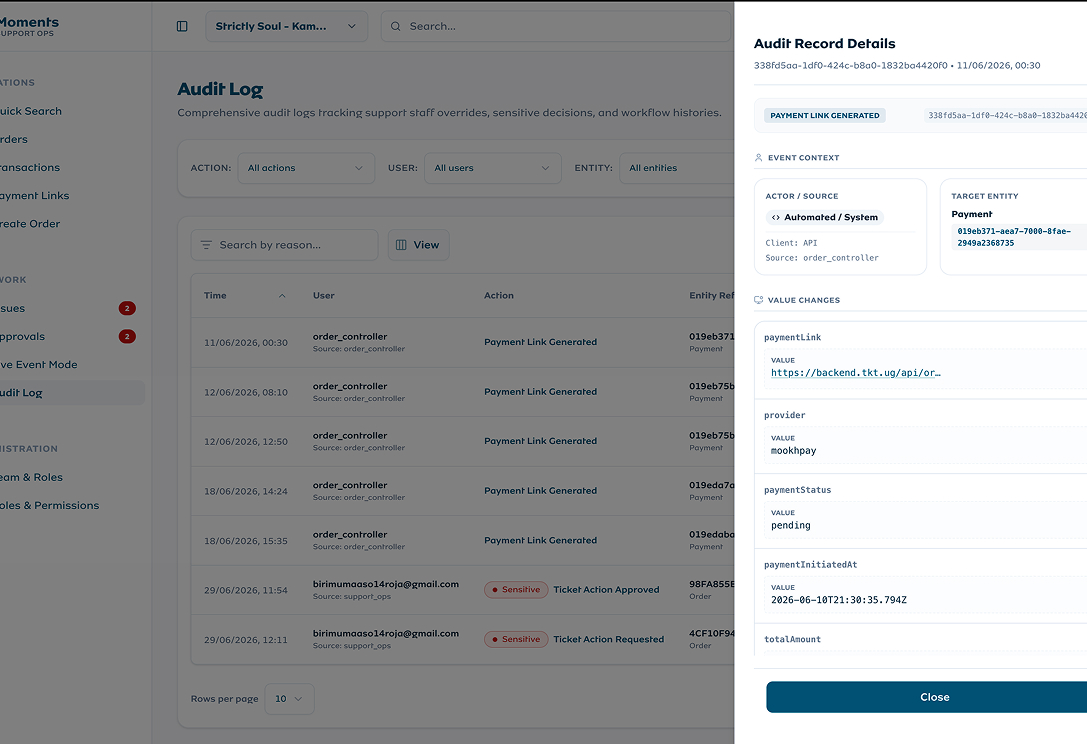Click the 98FA855E entity reference

[711, 585]
